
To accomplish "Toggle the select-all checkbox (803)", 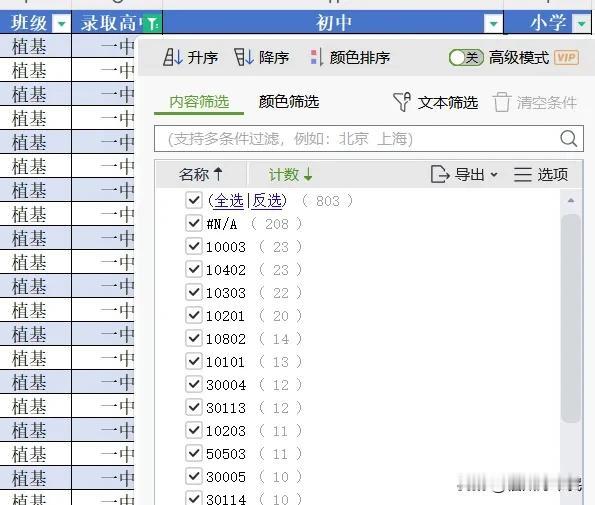I will [194, 200].
